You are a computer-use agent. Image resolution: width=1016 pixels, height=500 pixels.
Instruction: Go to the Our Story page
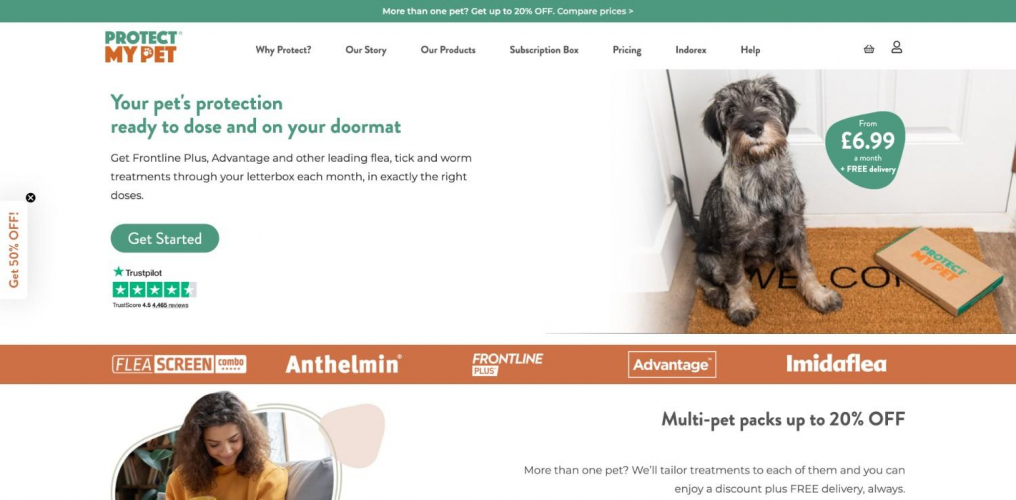(x=365, y=50)
